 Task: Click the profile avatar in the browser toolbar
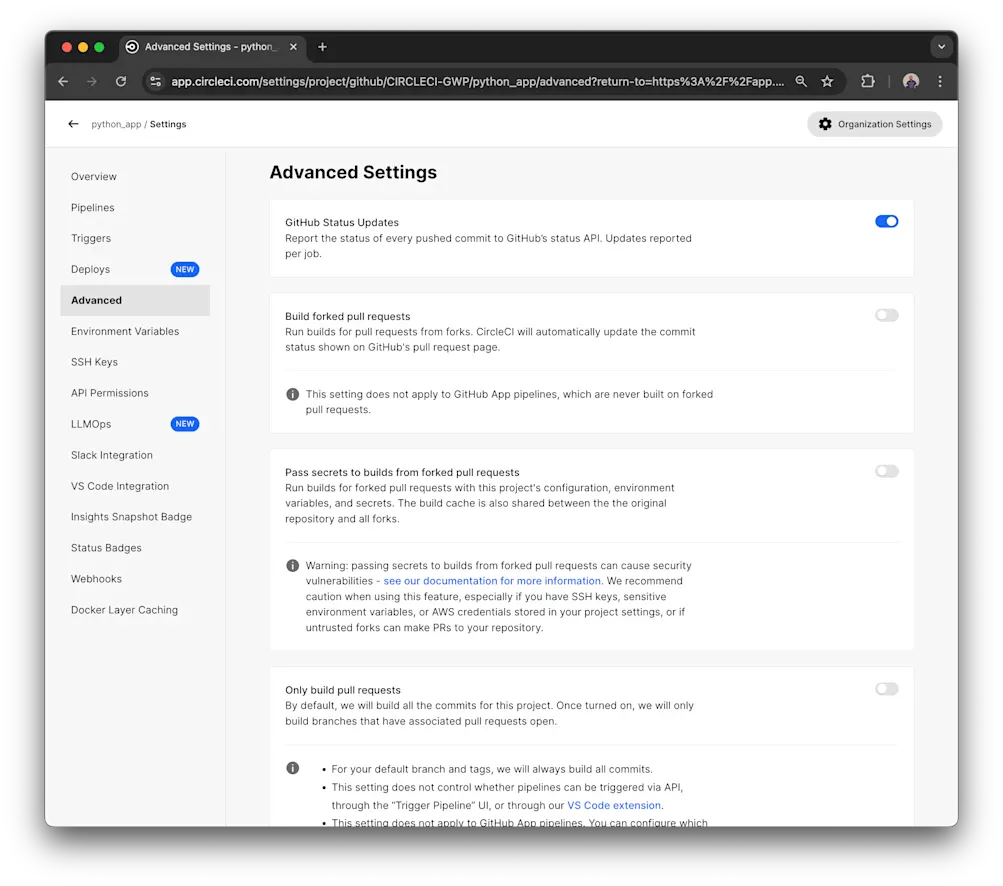click(x=910, y=81)
